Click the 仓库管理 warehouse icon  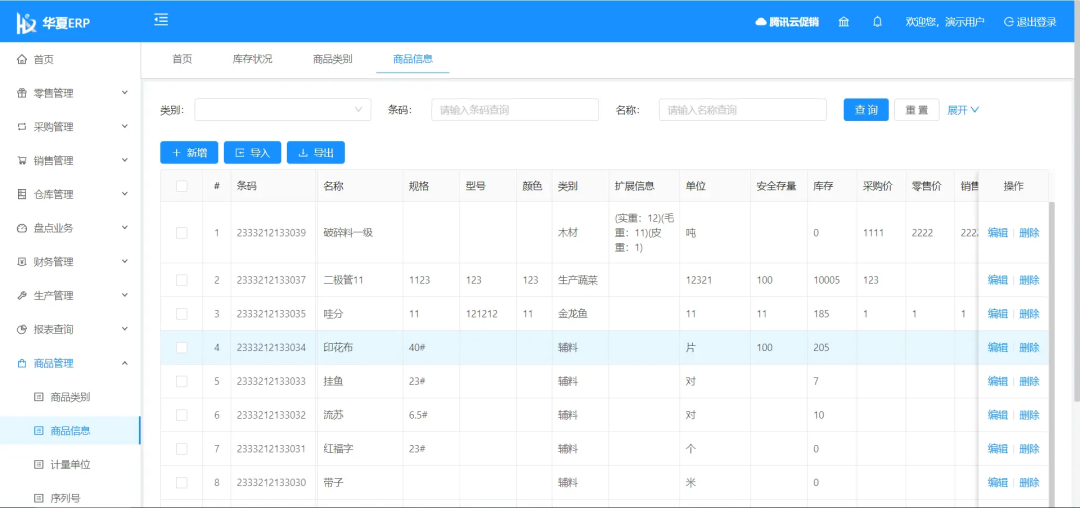[22, 195]
